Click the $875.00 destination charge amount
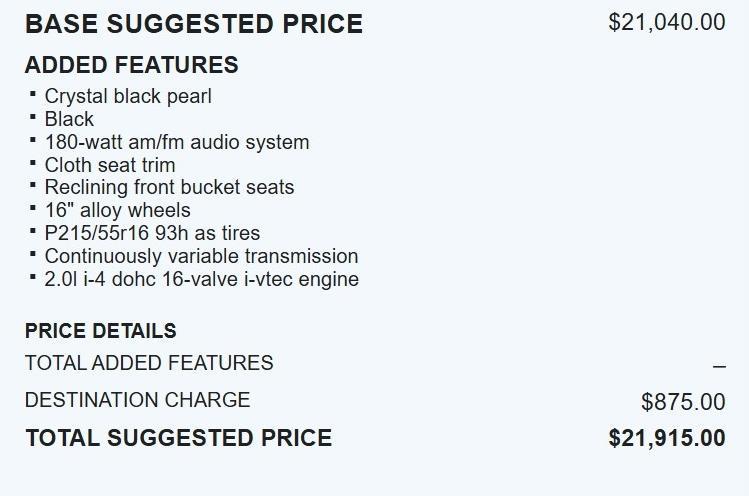 coord(683,402)
